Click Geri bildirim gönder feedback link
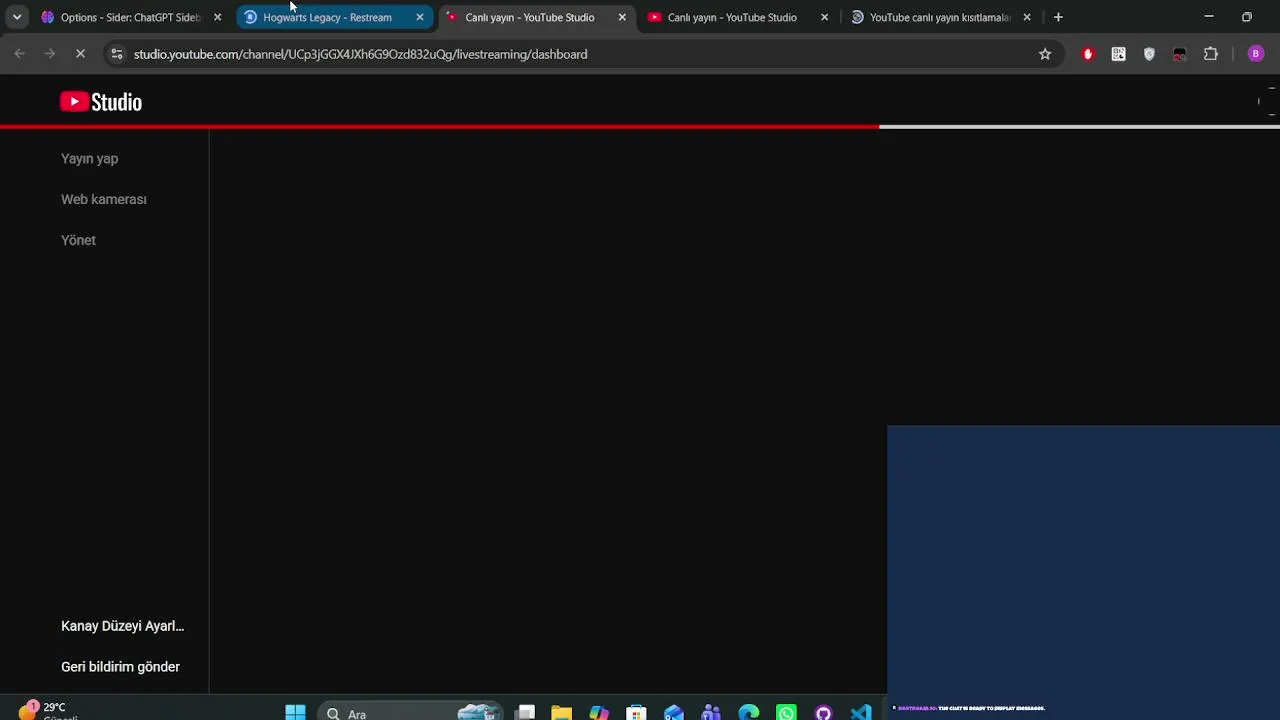1280x720 pixels. [x=120, y=667]
